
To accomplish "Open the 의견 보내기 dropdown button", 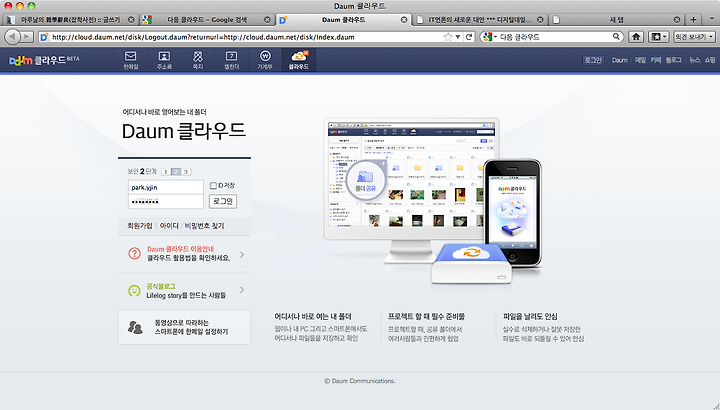I will tap(694, 37).
